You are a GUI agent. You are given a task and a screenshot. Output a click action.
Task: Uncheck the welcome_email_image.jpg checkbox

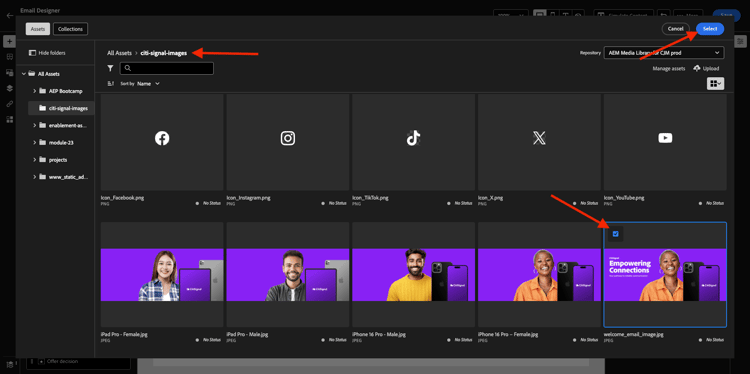pyautogui.click(x=616, y=234)
